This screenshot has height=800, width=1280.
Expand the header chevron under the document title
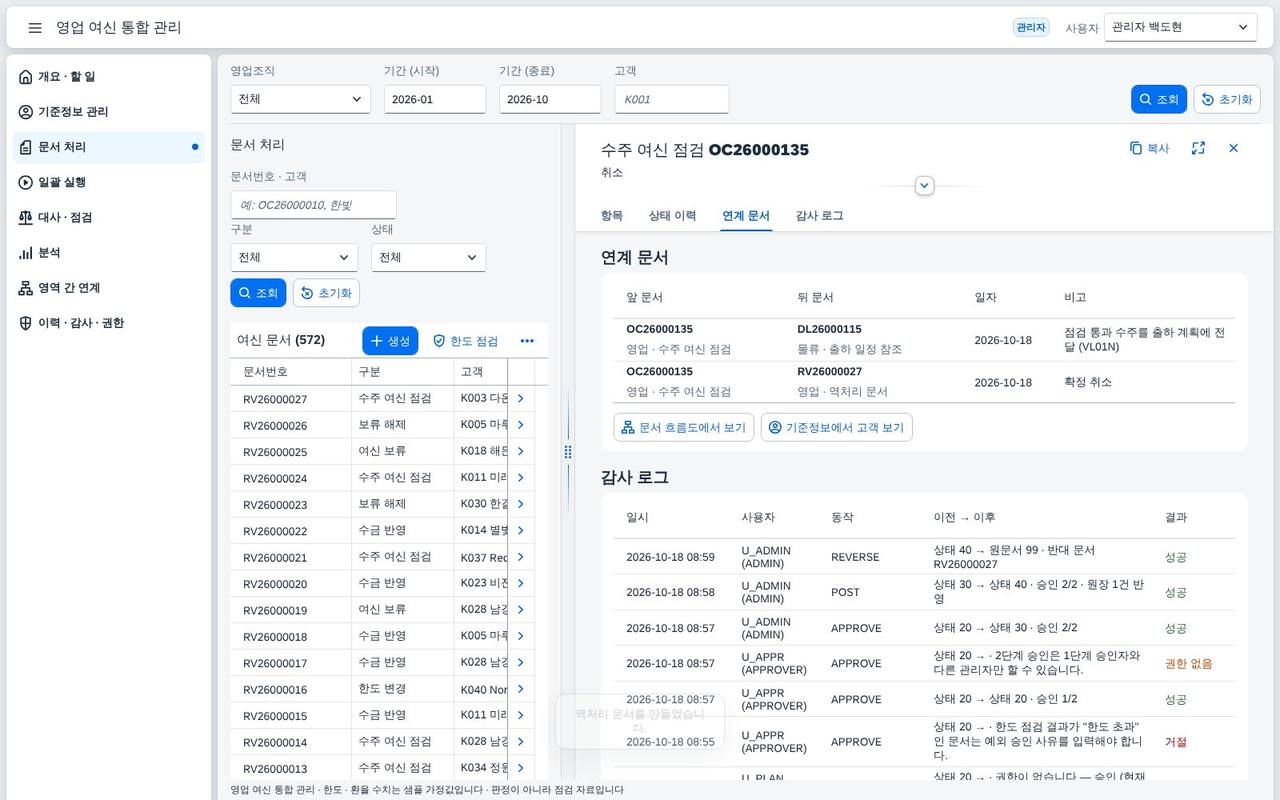(x=925, y=185)
